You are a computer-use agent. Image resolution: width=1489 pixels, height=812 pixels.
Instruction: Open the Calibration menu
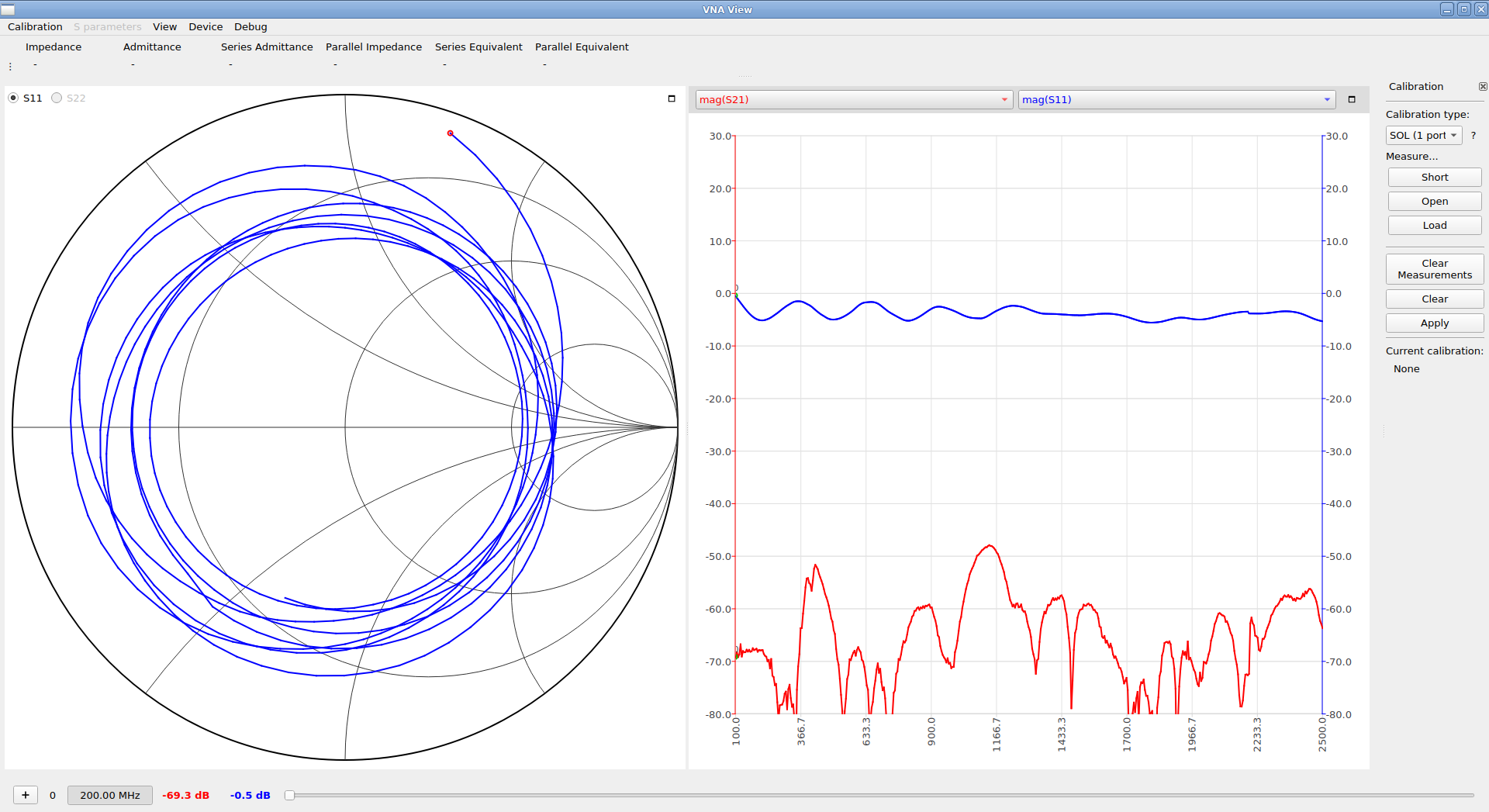coord(35,26)
